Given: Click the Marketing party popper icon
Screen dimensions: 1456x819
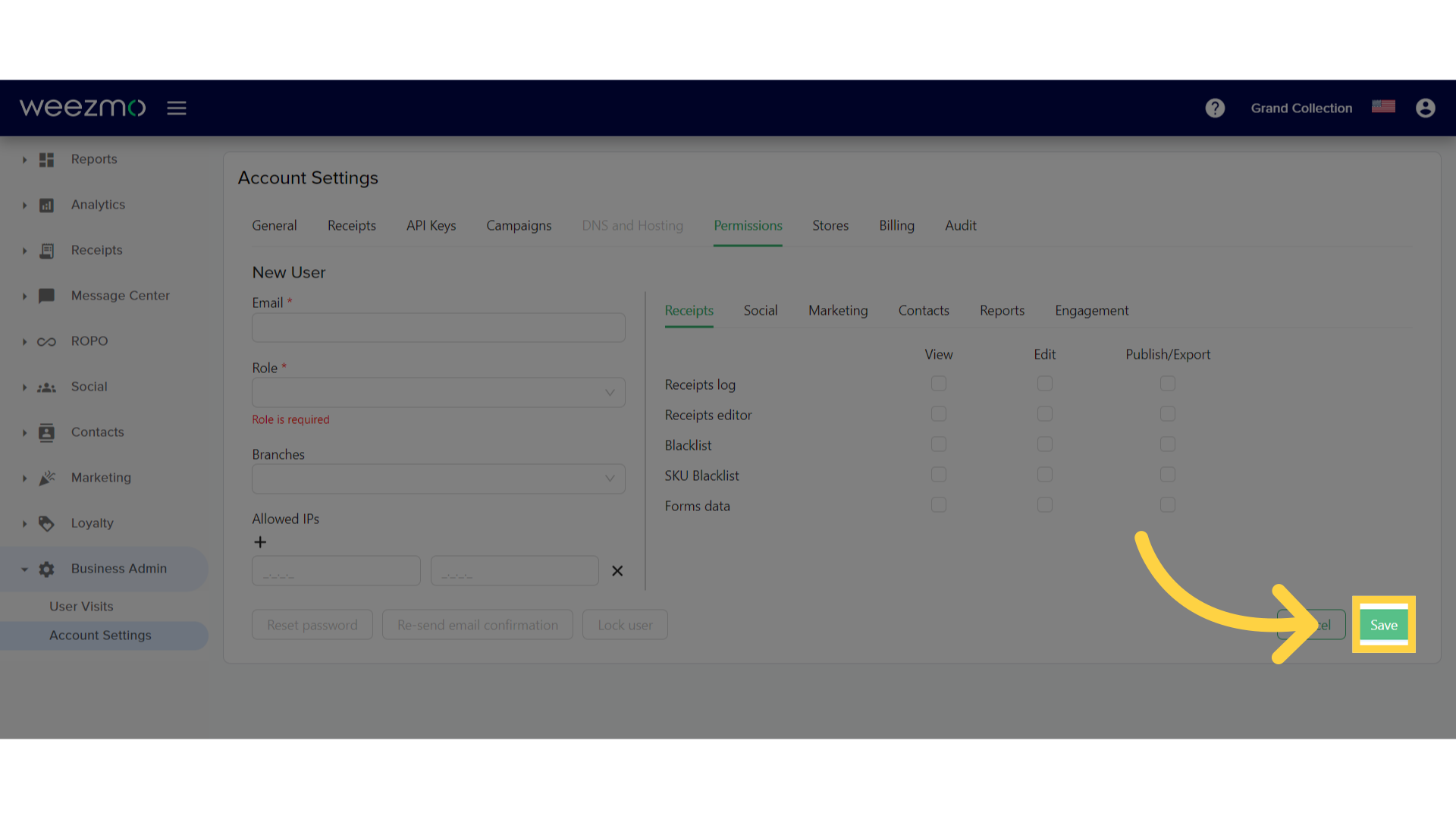Looking at the screenshot, I should point(47,478).
